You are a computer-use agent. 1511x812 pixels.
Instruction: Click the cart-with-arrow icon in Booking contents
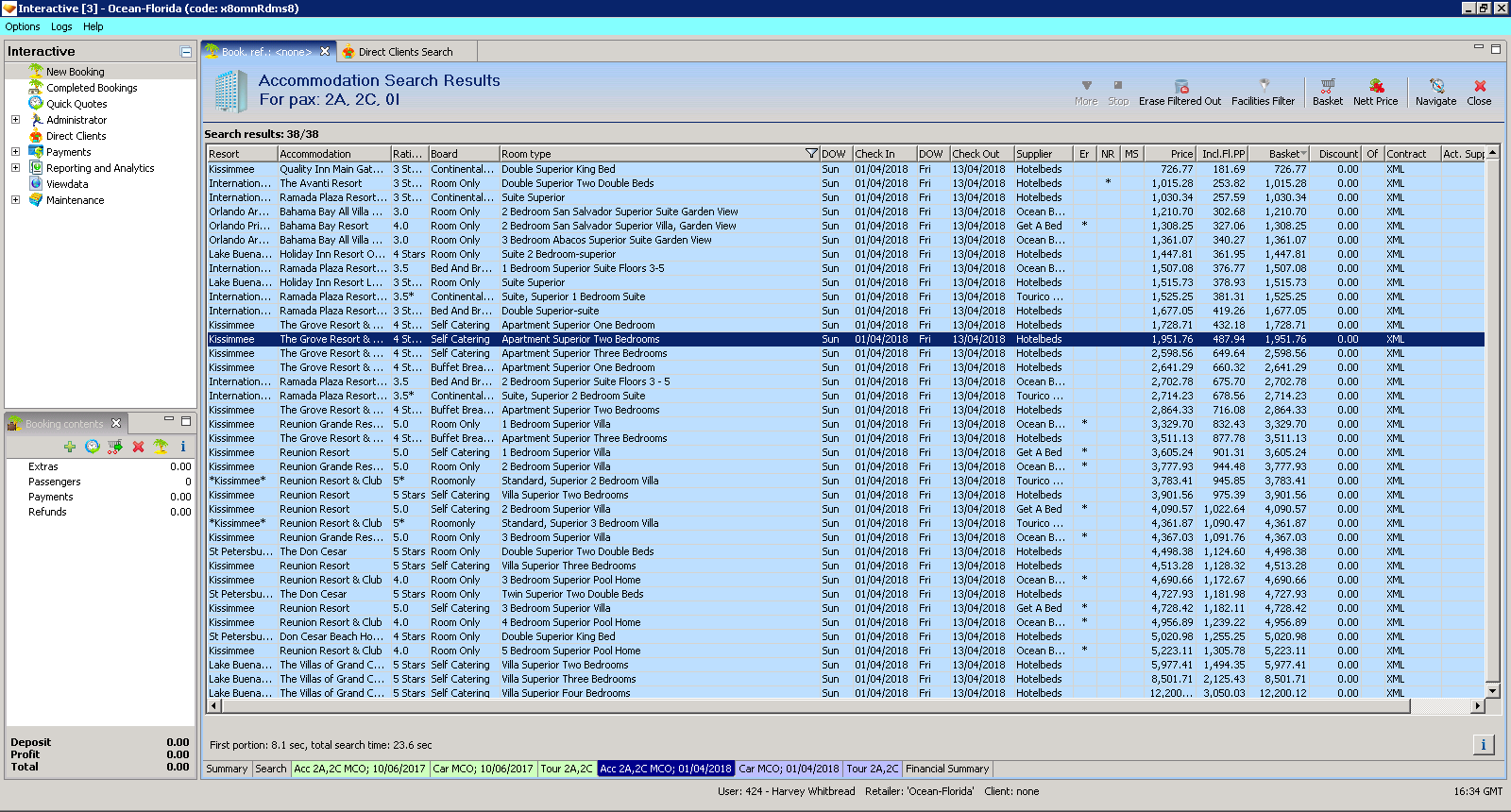[x=115, y=447]
